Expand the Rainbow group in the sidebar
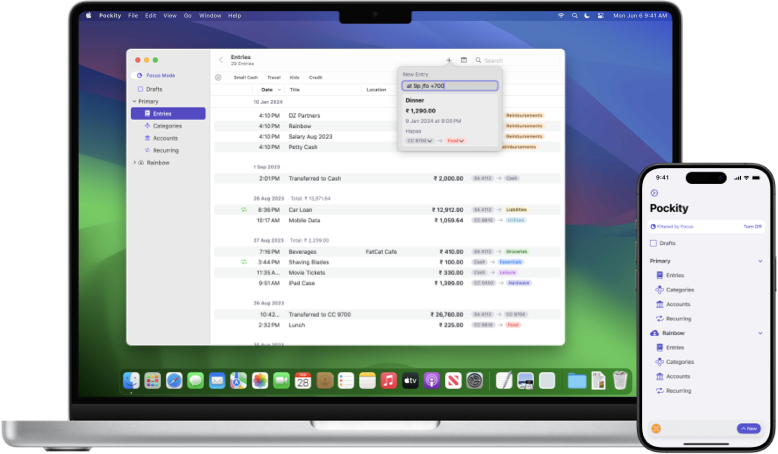Image resolution: width=778 pixels, height=454 pixels. pyautogui.click(x=134, y=163)
